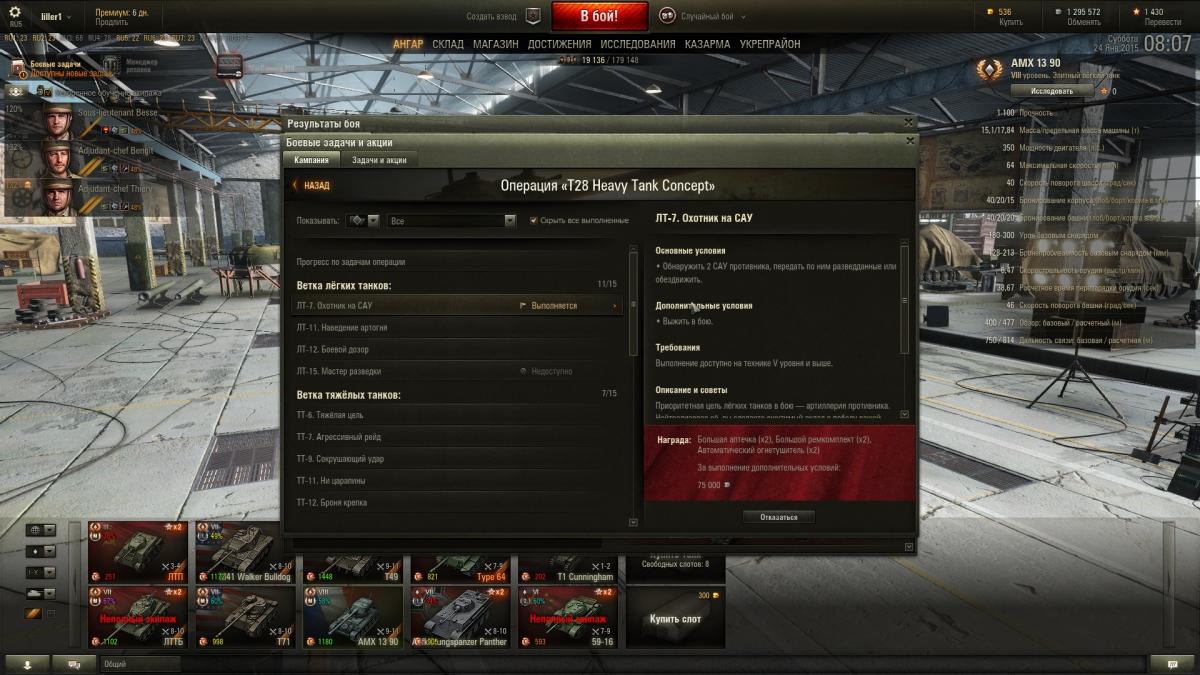Click the create platoon icon
Viewport: 1200px width, 675px height.
[x=533, y=16]
